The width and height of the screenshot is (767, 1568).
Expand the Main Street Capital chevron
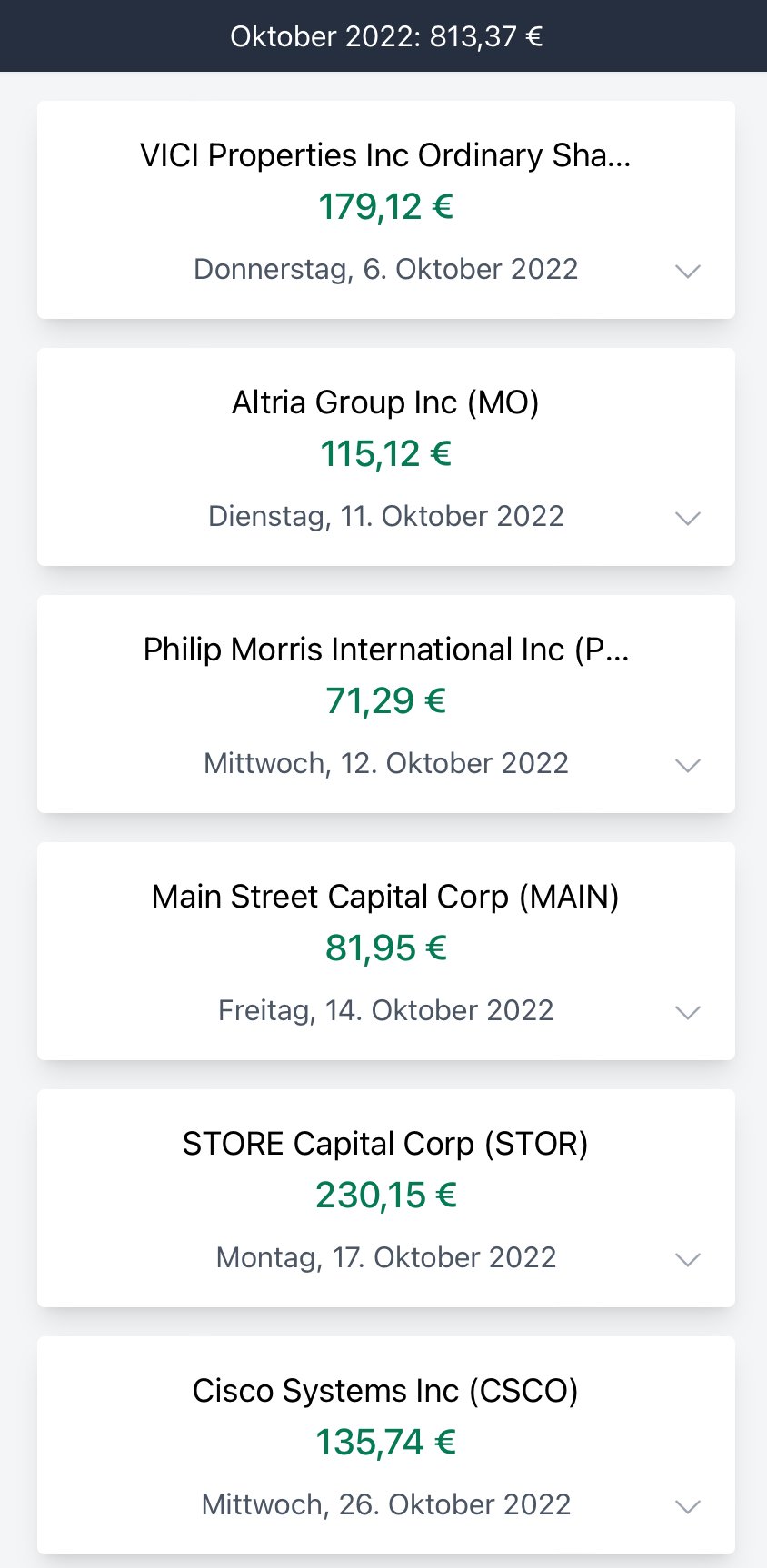[x=688, y=1012]
